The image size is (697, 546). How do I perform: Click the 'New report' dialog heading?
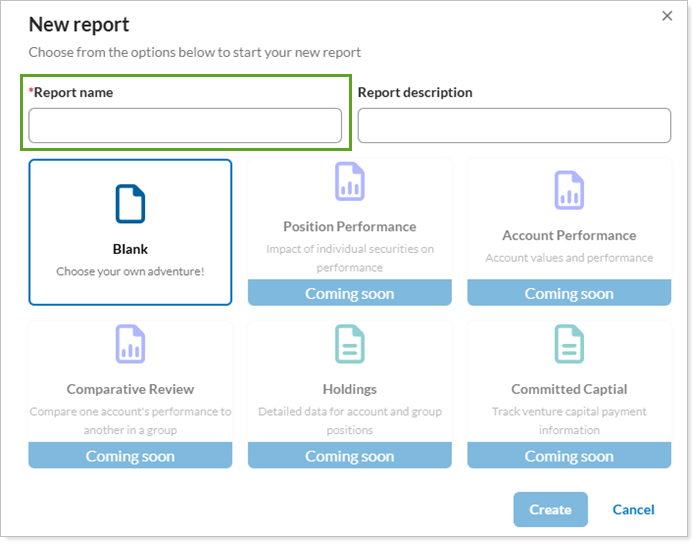tap(79, 24)
